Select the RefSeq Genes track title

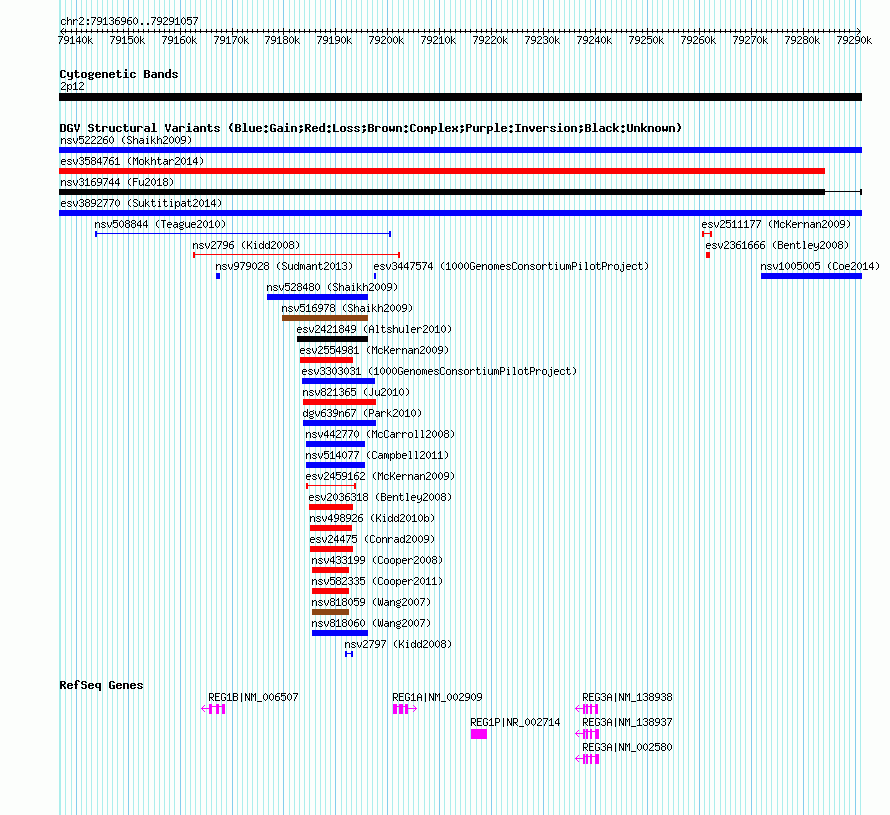tap(101, 685)
